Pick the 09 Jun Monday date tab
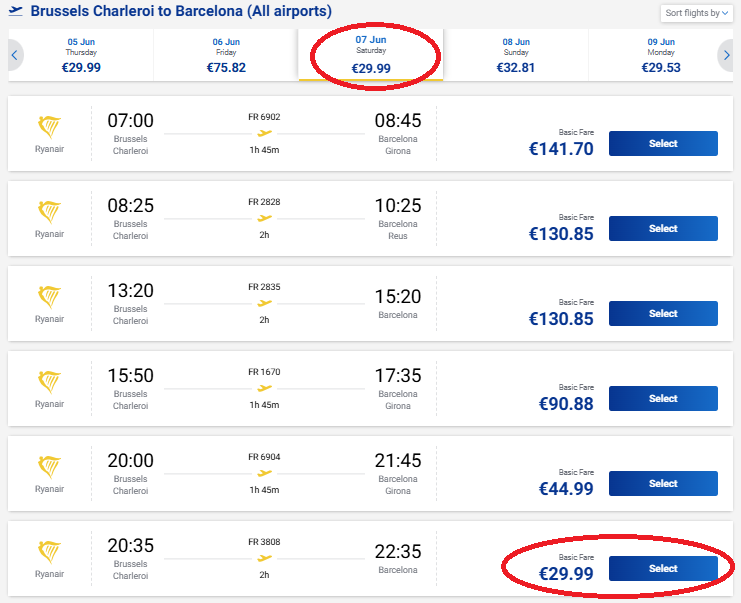This screenshot has width=741, height=603. point(660,55)
